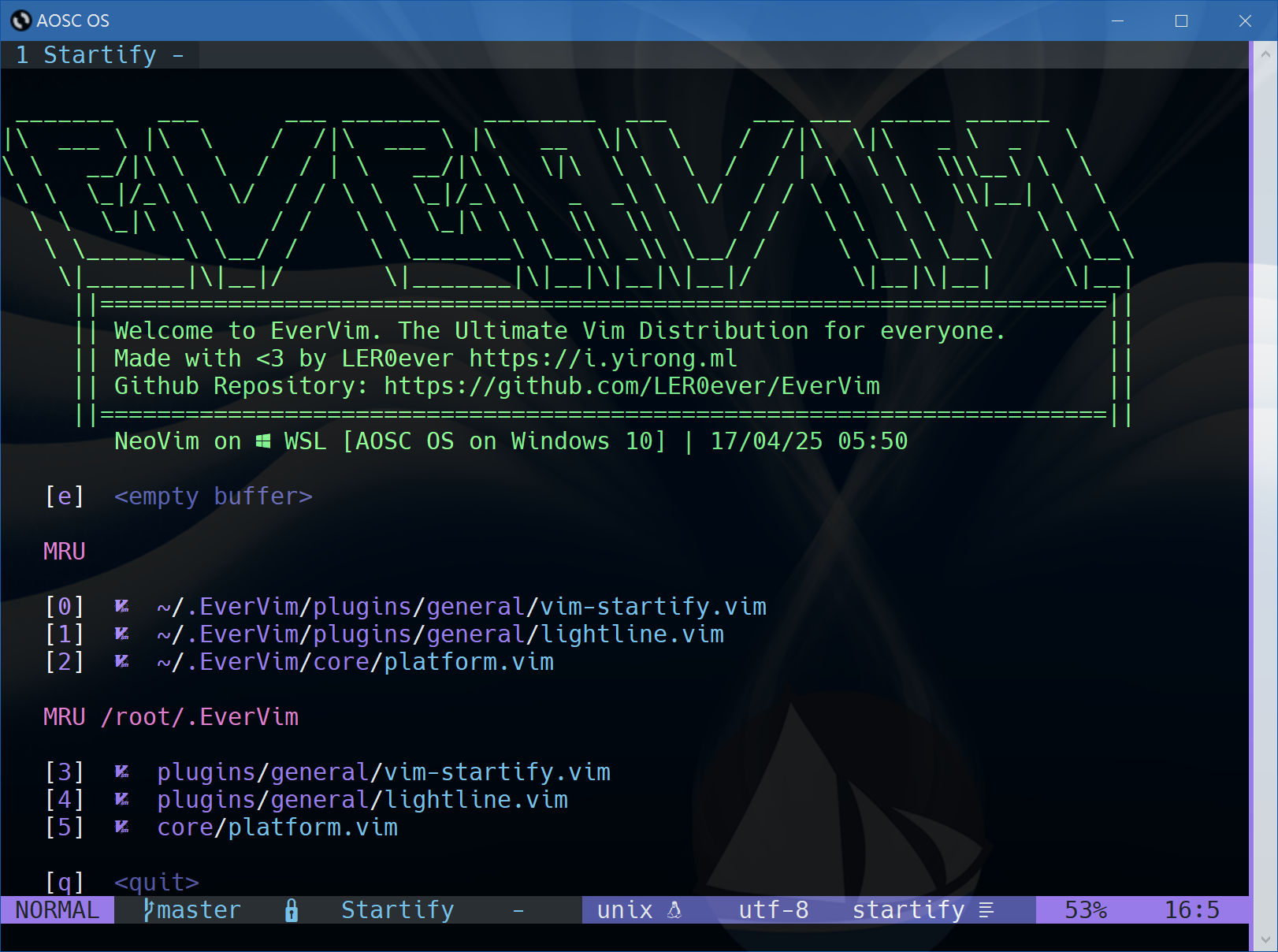Click the MRU section header
1278x952 pixels.
65,552
